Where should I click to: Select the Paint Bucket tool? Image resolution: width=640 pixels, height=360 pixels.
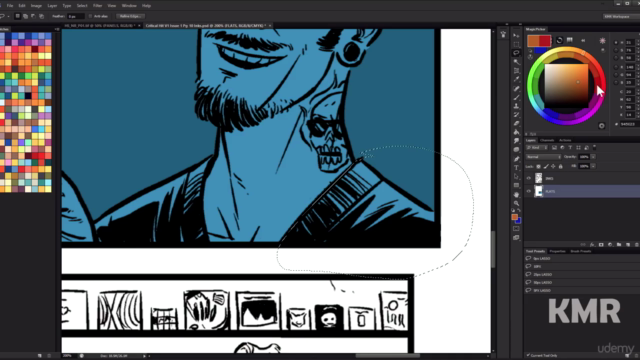(x=516, y=132)
